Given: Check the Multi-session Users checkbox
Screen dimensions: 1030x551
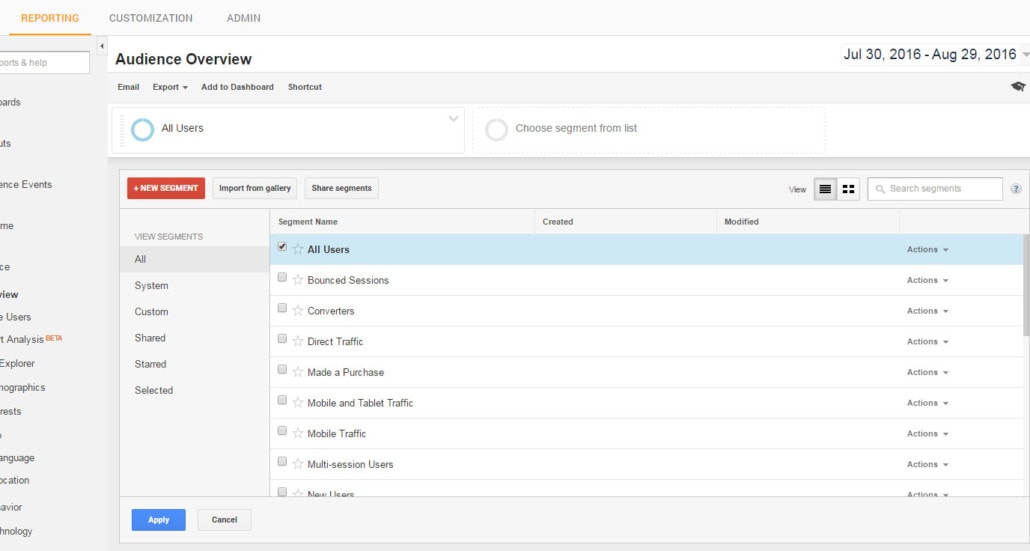Looking at the screenshot, I should pyautogui.click(x=282, y=462).
